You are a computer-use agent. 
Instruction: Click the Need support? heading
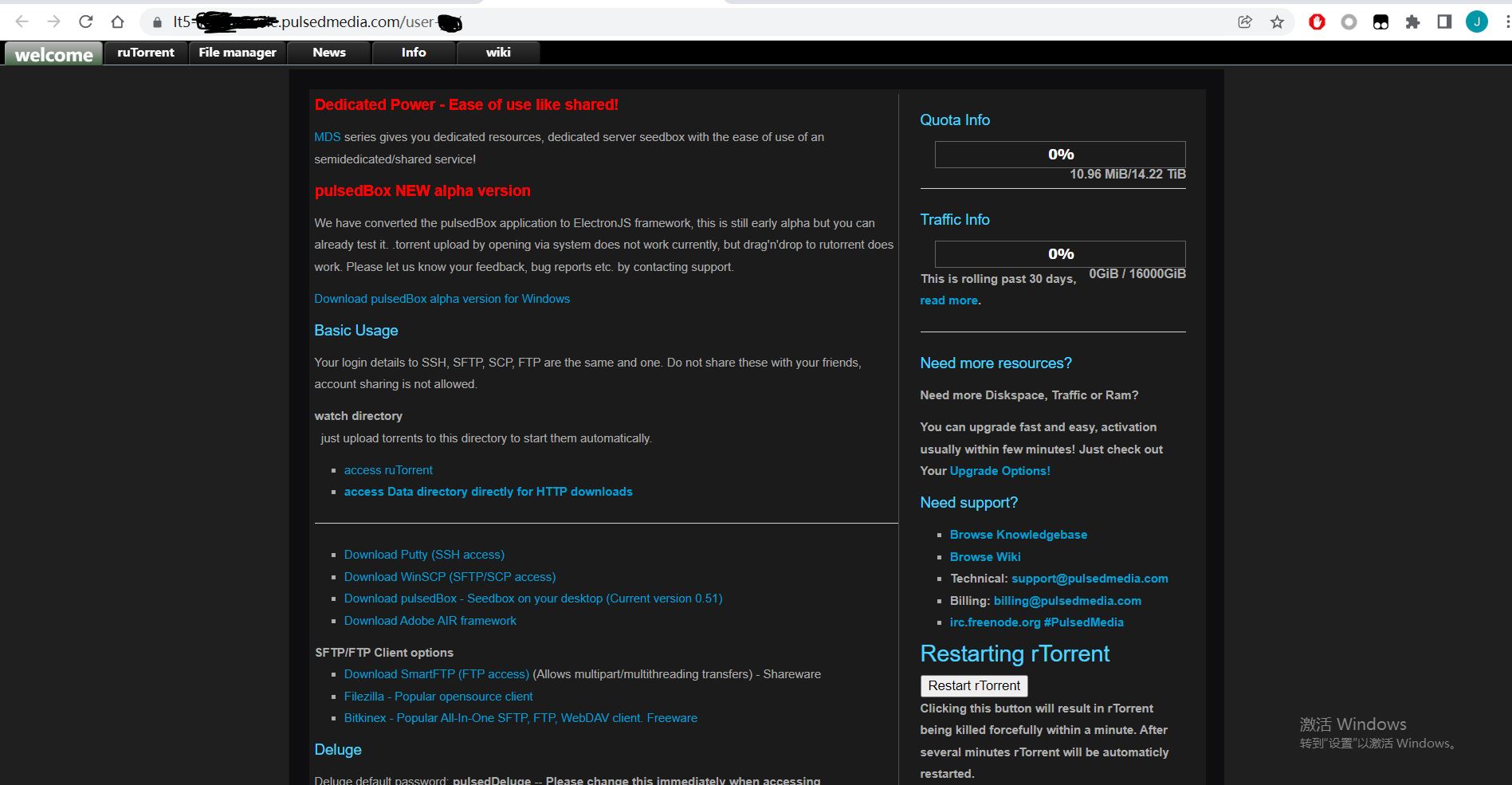[x=968, y=503]
